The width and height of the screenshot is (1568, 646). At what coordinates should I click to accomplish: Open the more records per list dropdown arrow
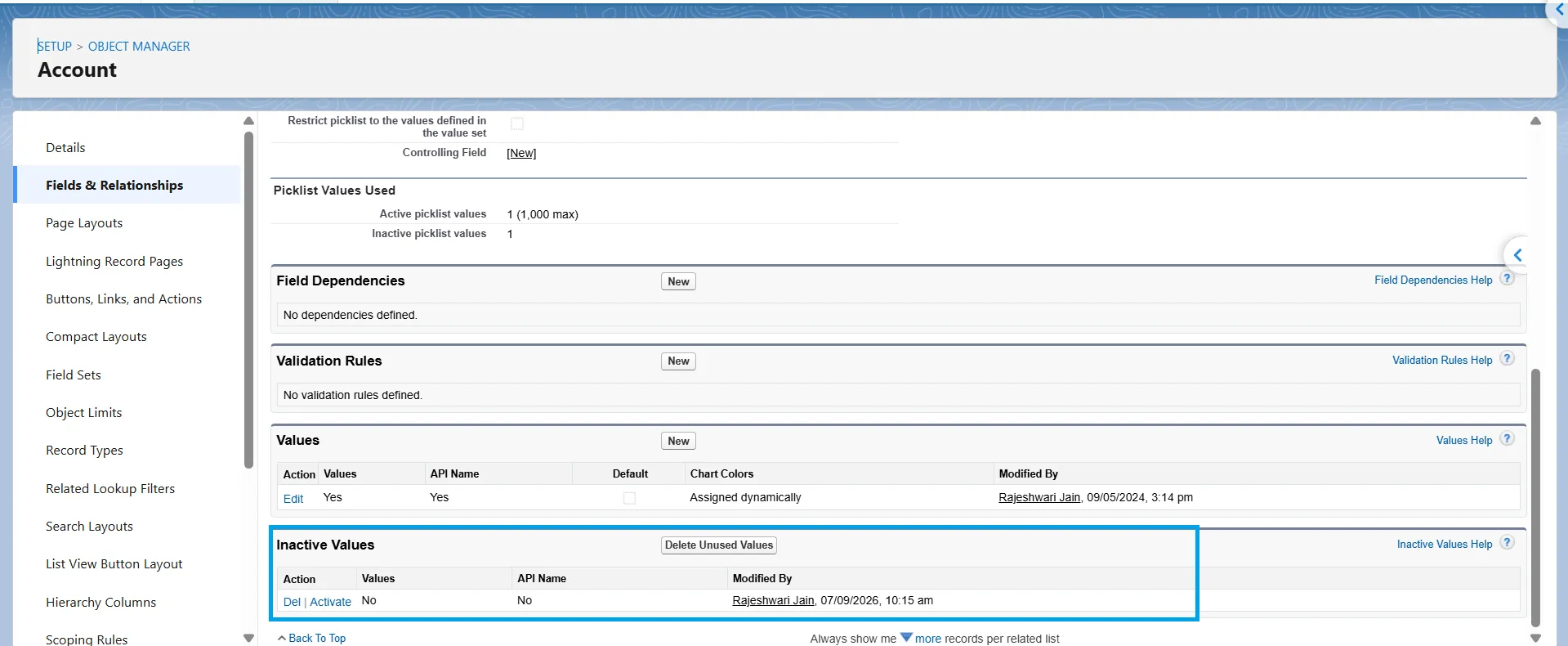pyautogui.click(x=906, y=637)
